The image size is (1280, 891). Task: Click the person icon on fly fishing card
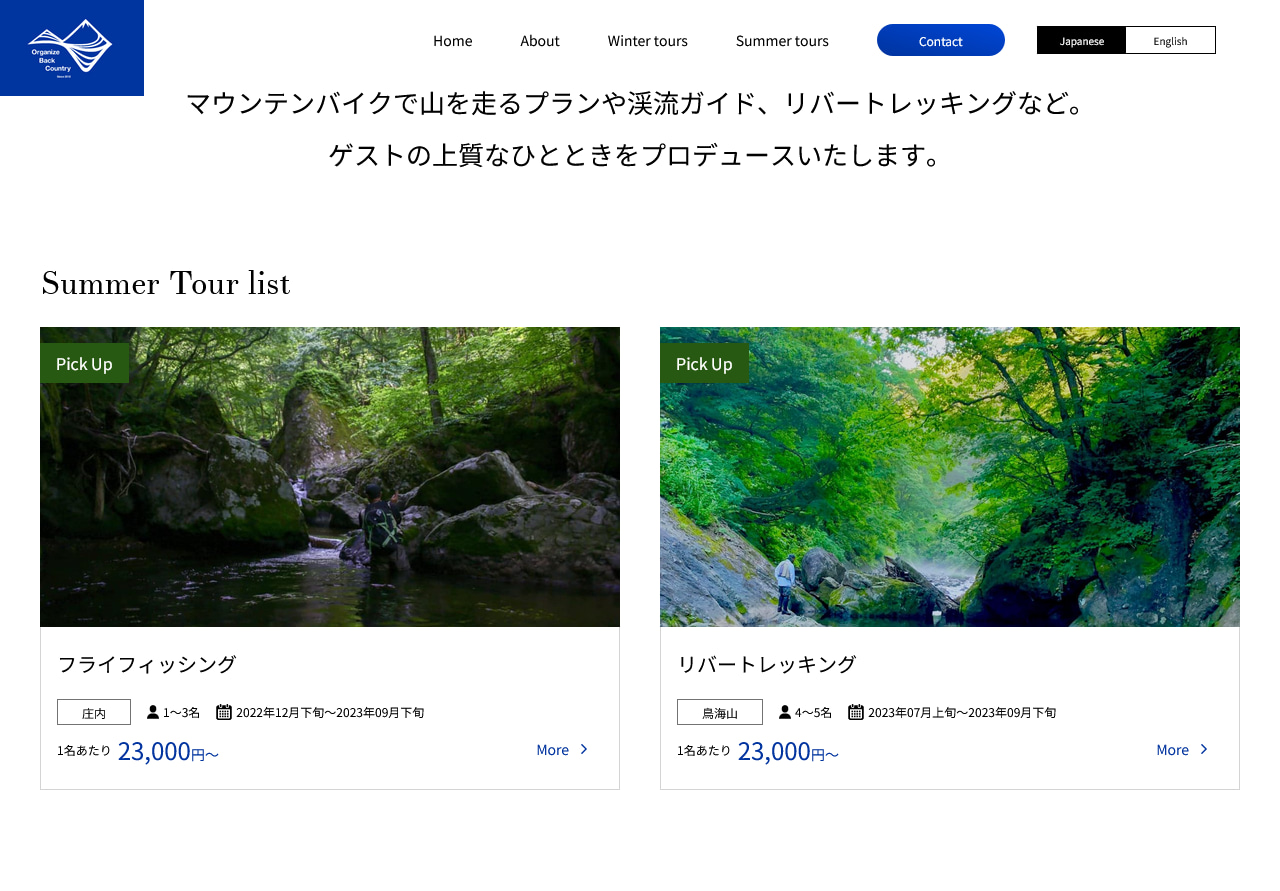[x=153, y=712]
